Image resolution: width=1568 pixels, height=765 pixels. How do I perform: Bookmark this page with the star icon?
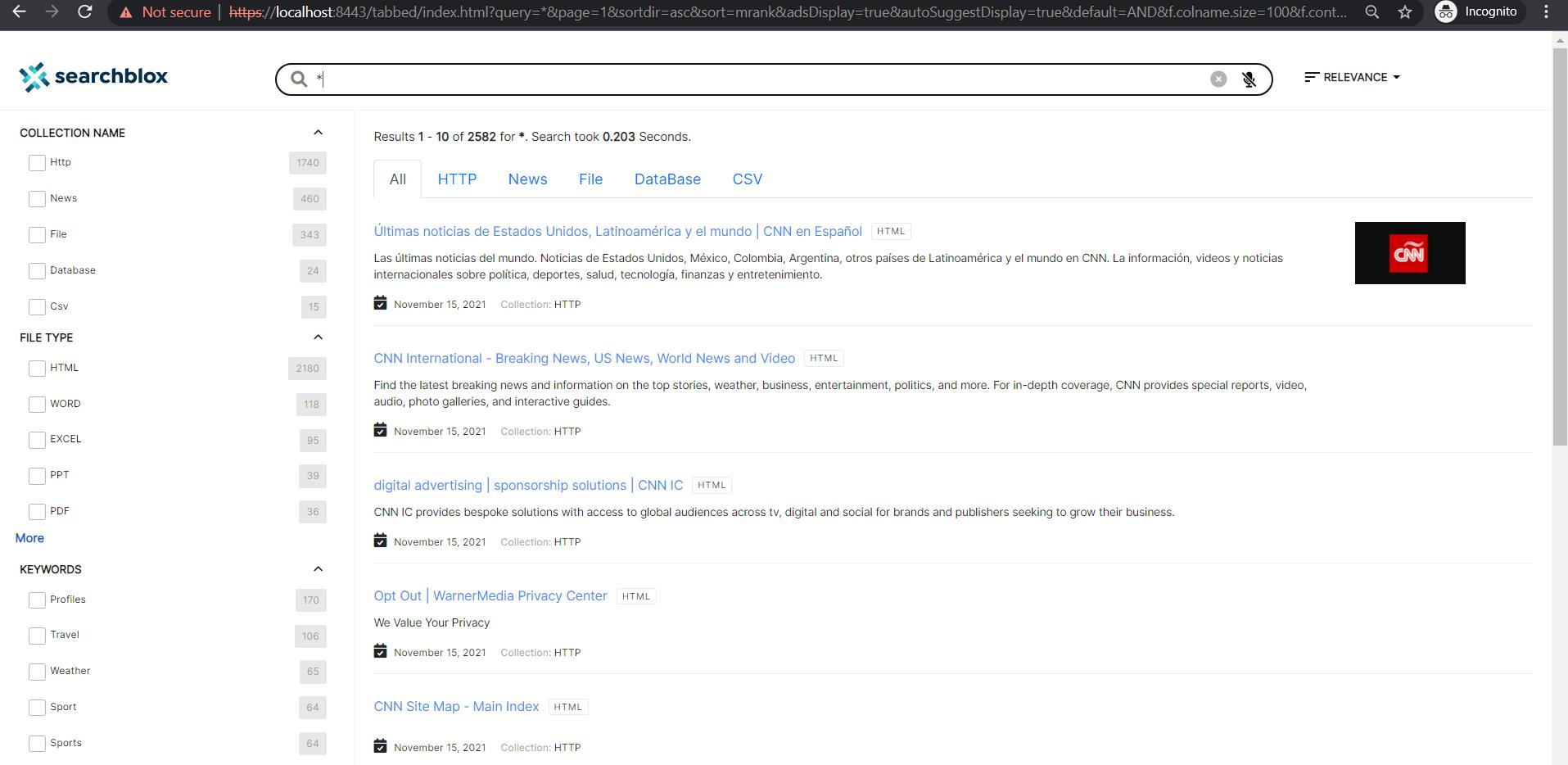point(1405,12)
